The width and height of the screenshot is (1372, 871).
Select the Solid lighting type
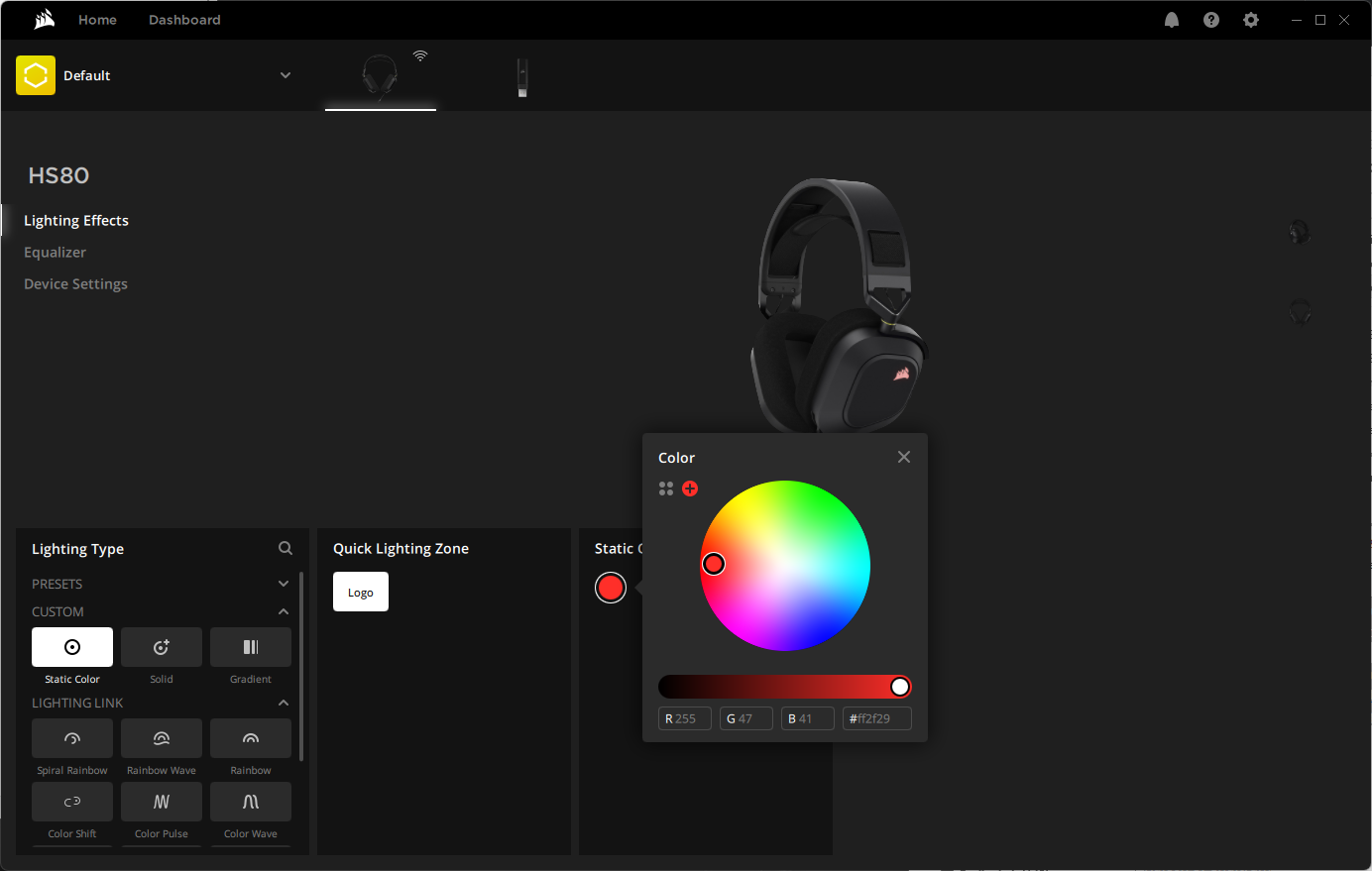162,647
